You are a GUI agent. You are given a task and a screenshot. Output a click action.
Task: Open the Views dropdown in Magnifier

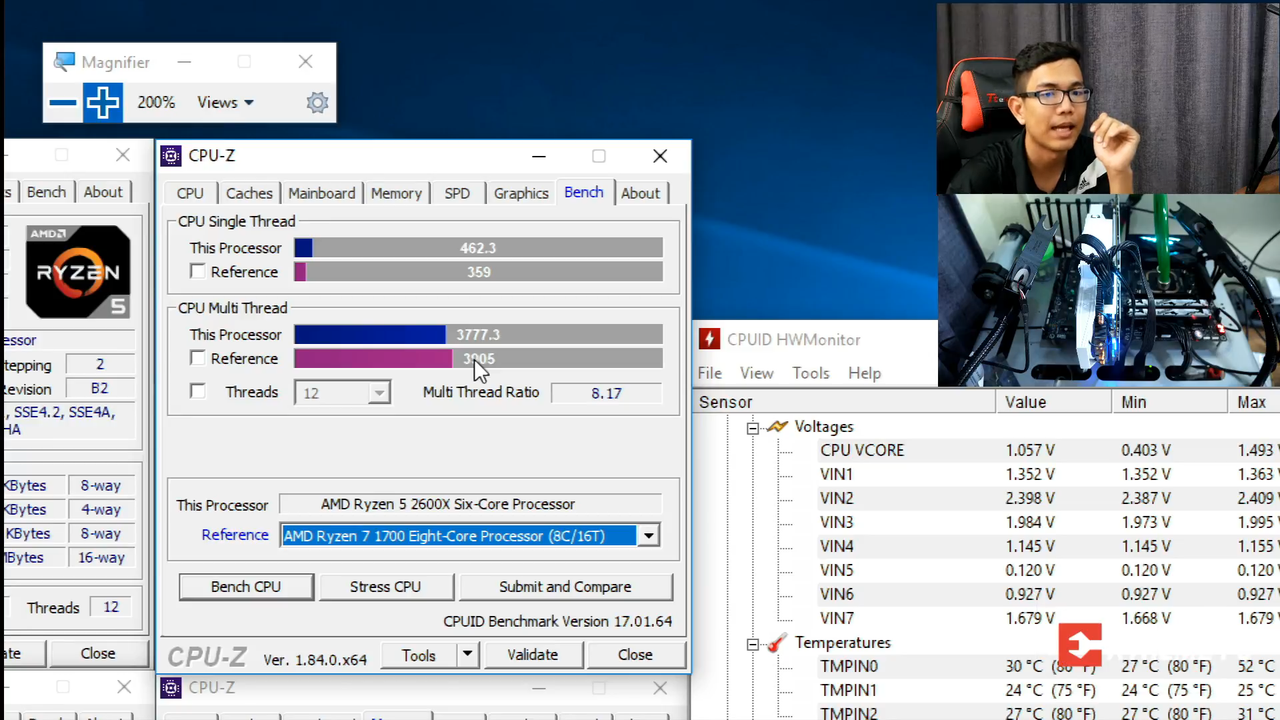(225, 102)
